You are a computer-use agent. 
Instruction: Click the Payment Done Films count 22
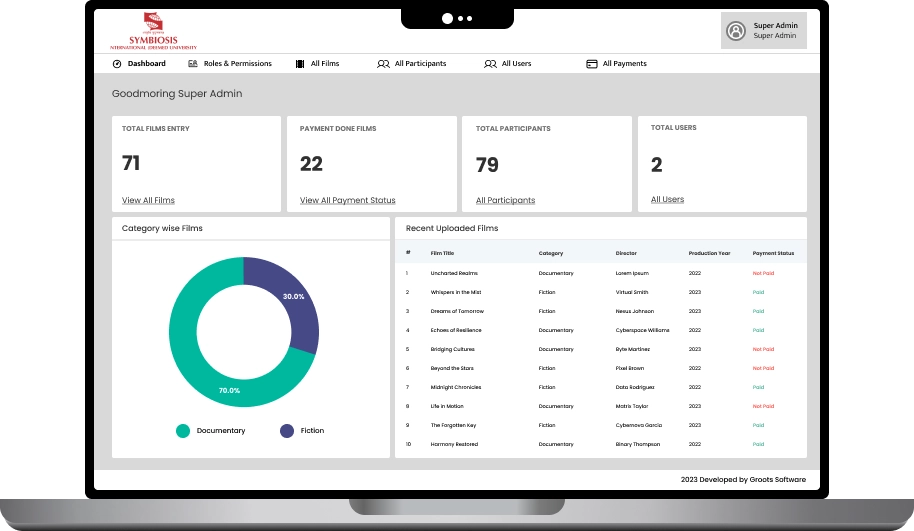311,164
